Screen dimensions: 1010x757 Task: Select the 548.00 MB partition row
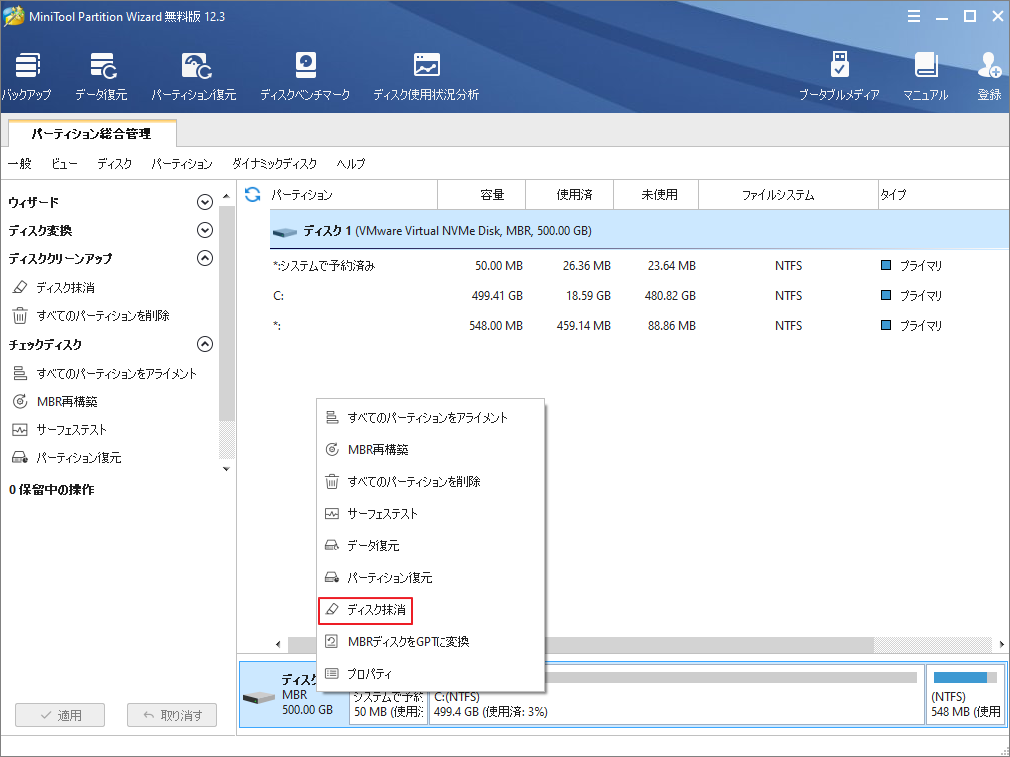[640, 326]
